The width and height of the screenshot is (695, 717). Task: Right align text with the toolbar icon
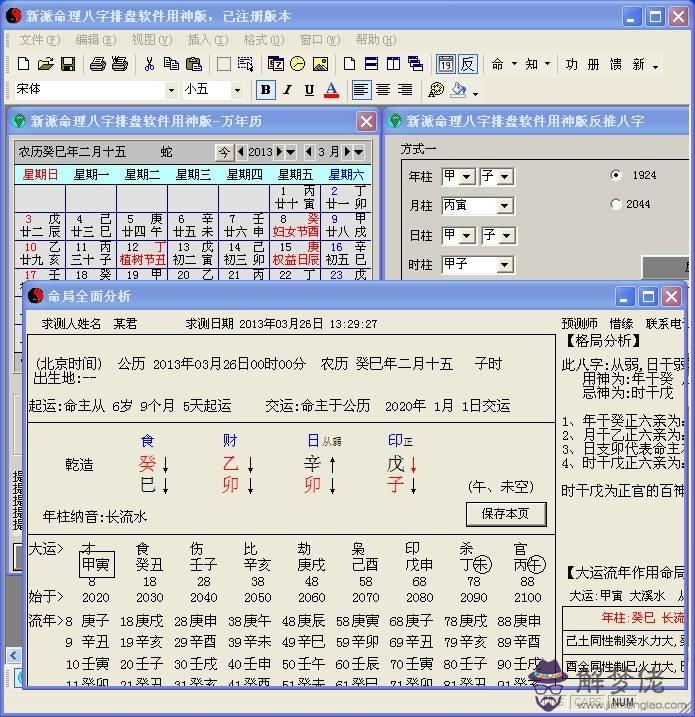[x=405, y=90]
